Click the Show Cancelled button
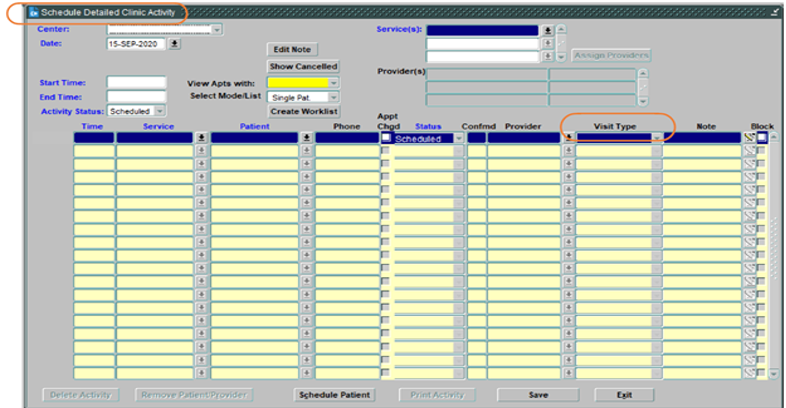Image resolution: width=786 pixels, height=408 pixels. (303, 66)
